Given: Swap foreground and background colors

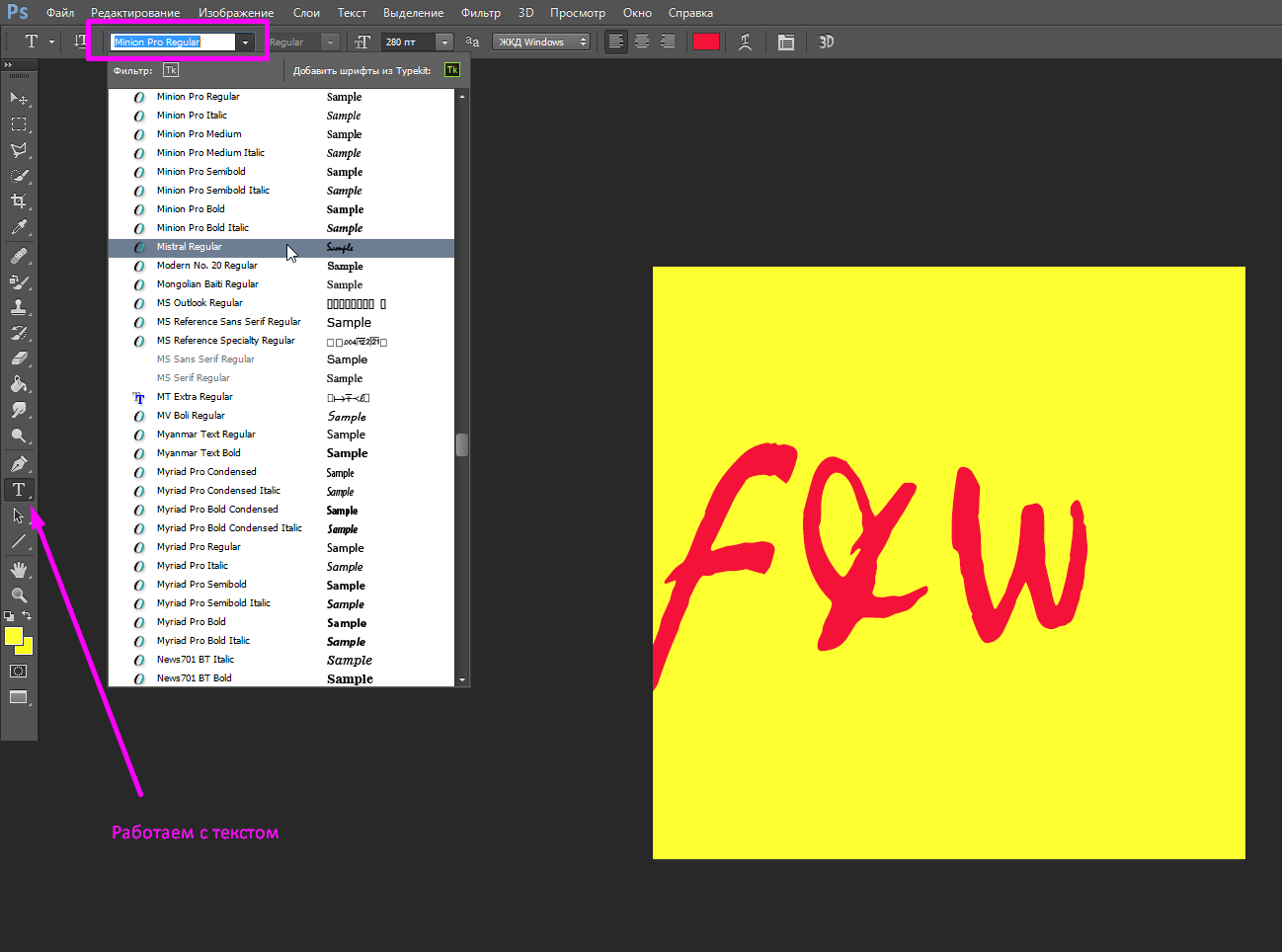Looking at the screenshot, I should click(x=27, y=615).
